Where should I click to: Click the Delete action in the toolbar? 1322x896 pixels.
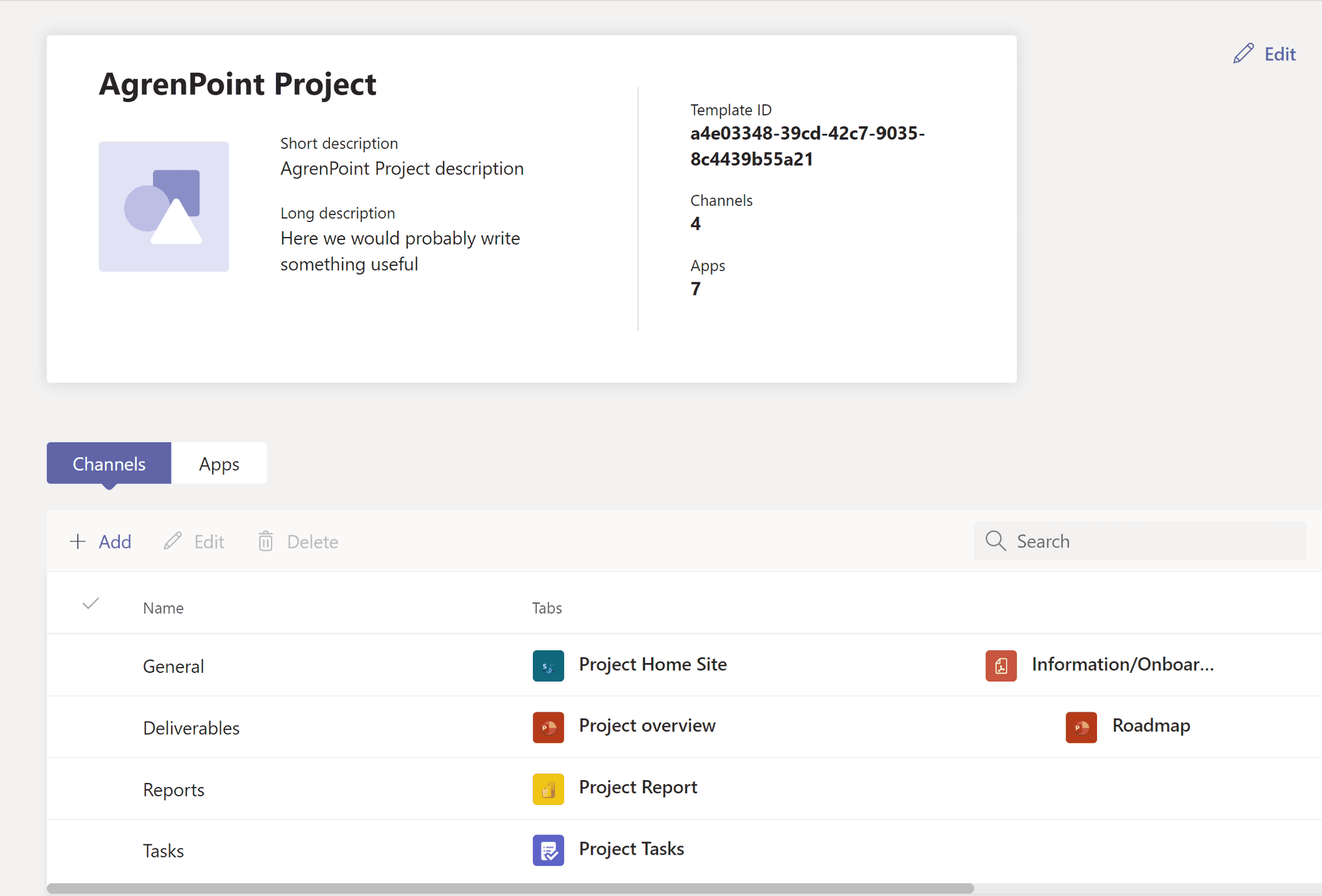[x=312, y=541]
